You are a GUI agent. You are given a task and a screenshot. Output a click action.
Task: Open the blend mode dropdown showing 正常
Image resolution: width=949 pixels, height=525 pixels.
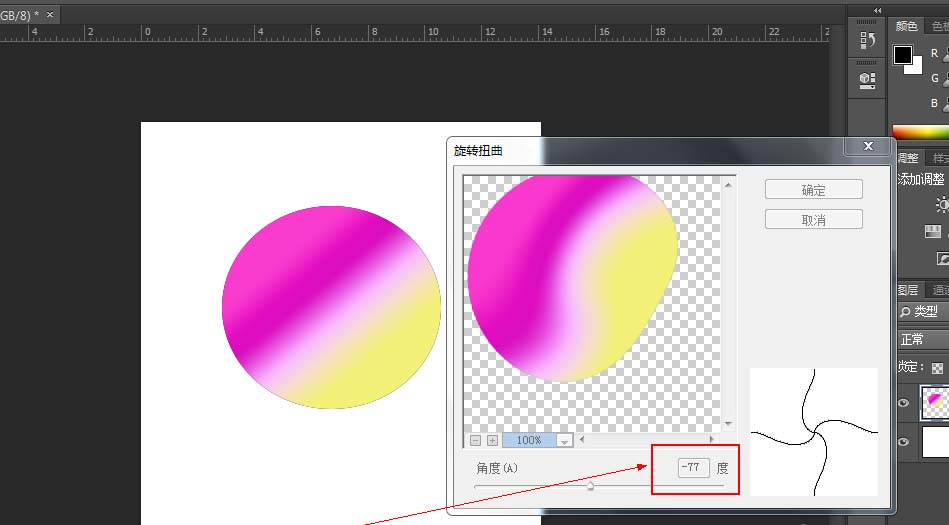point(922,340)
